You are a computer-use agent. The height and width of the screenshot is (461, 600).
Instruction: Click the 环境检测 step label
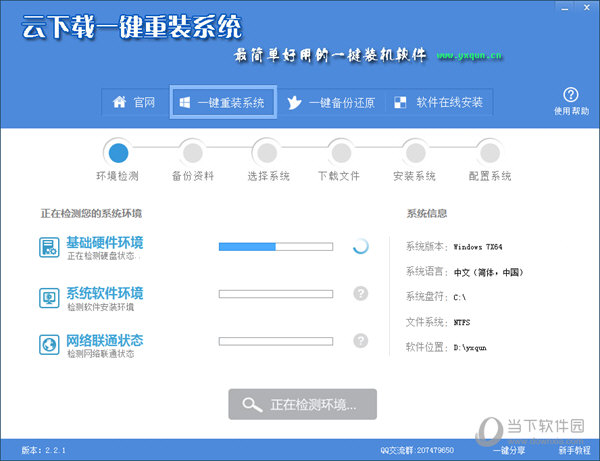(117, 176)
